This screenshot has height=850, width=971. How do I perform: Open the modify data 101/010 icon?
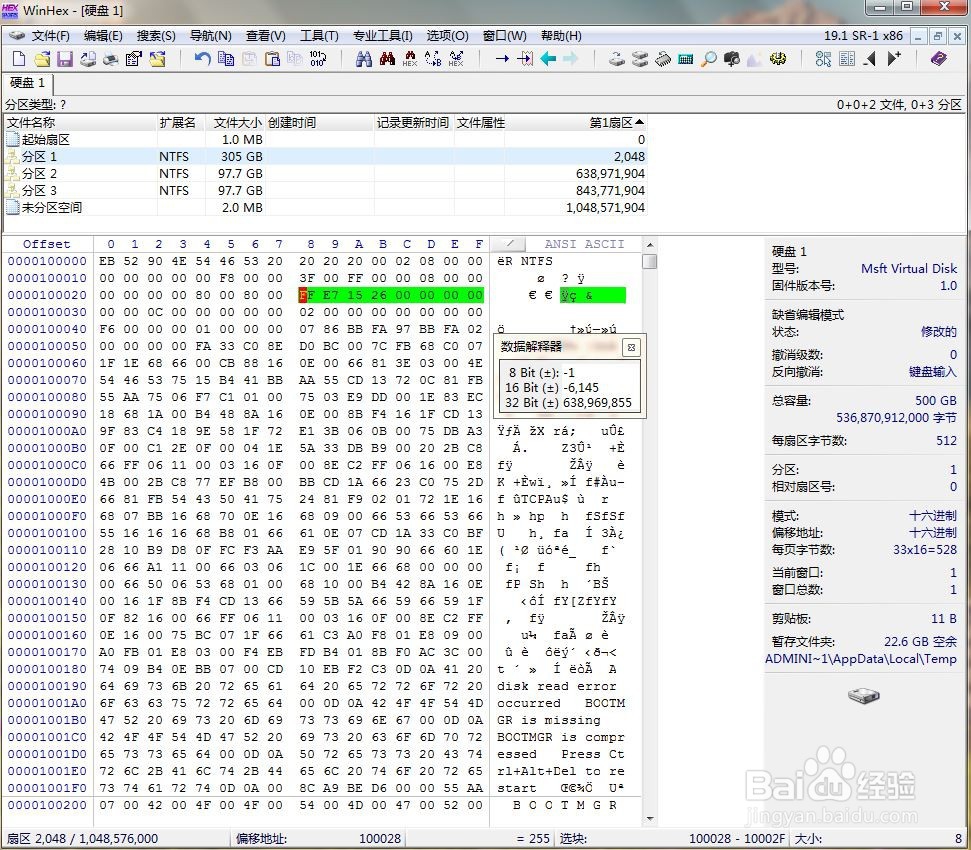(318, 59)
